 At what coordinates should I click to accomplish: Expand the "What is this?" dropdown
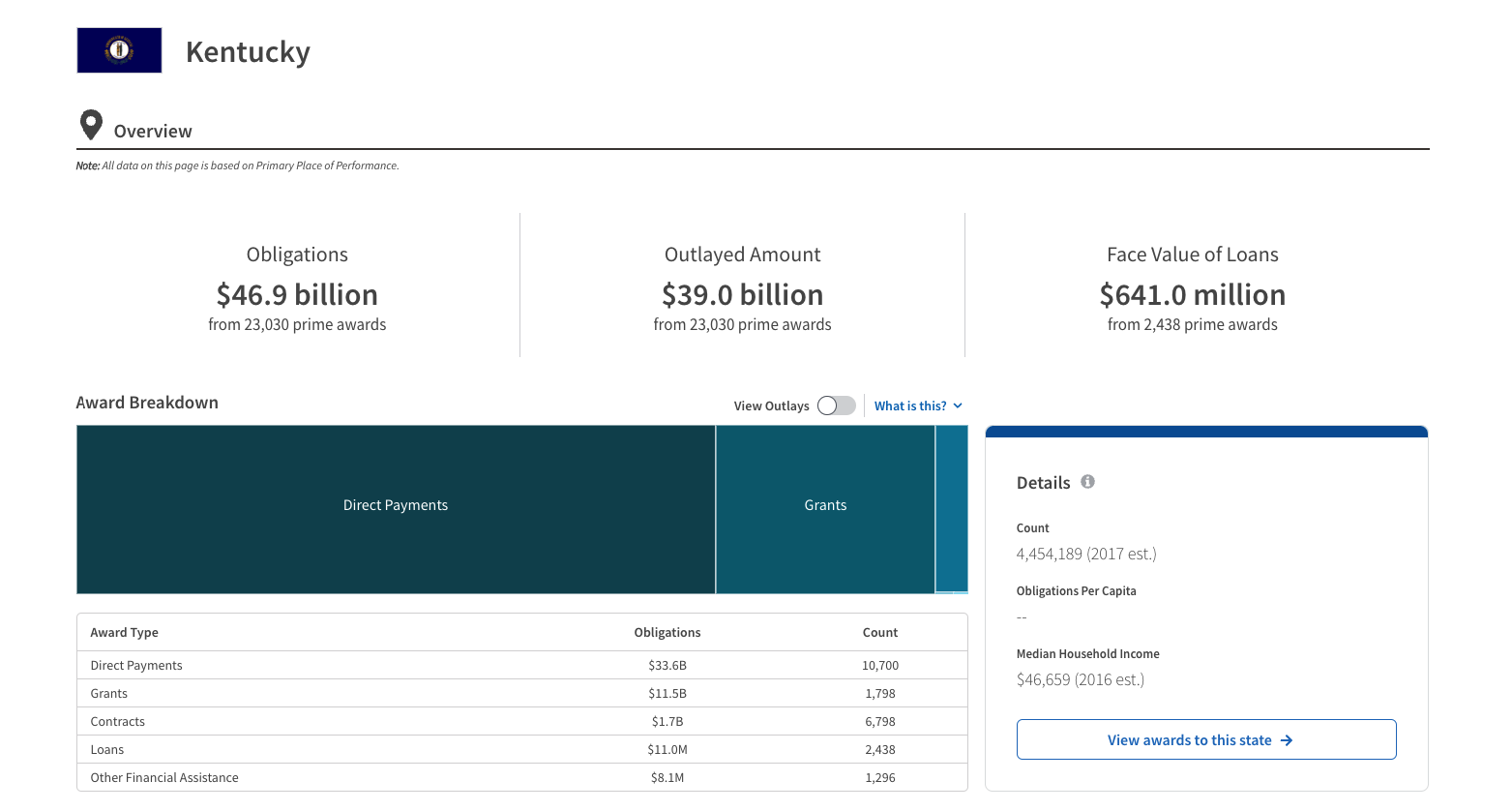click(x=918, y=406)
